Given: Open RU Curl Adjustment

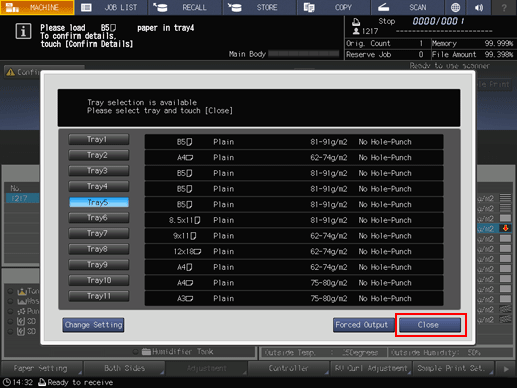Looking at the screenshot, I should pyautogui.click(x=371, y=368).
